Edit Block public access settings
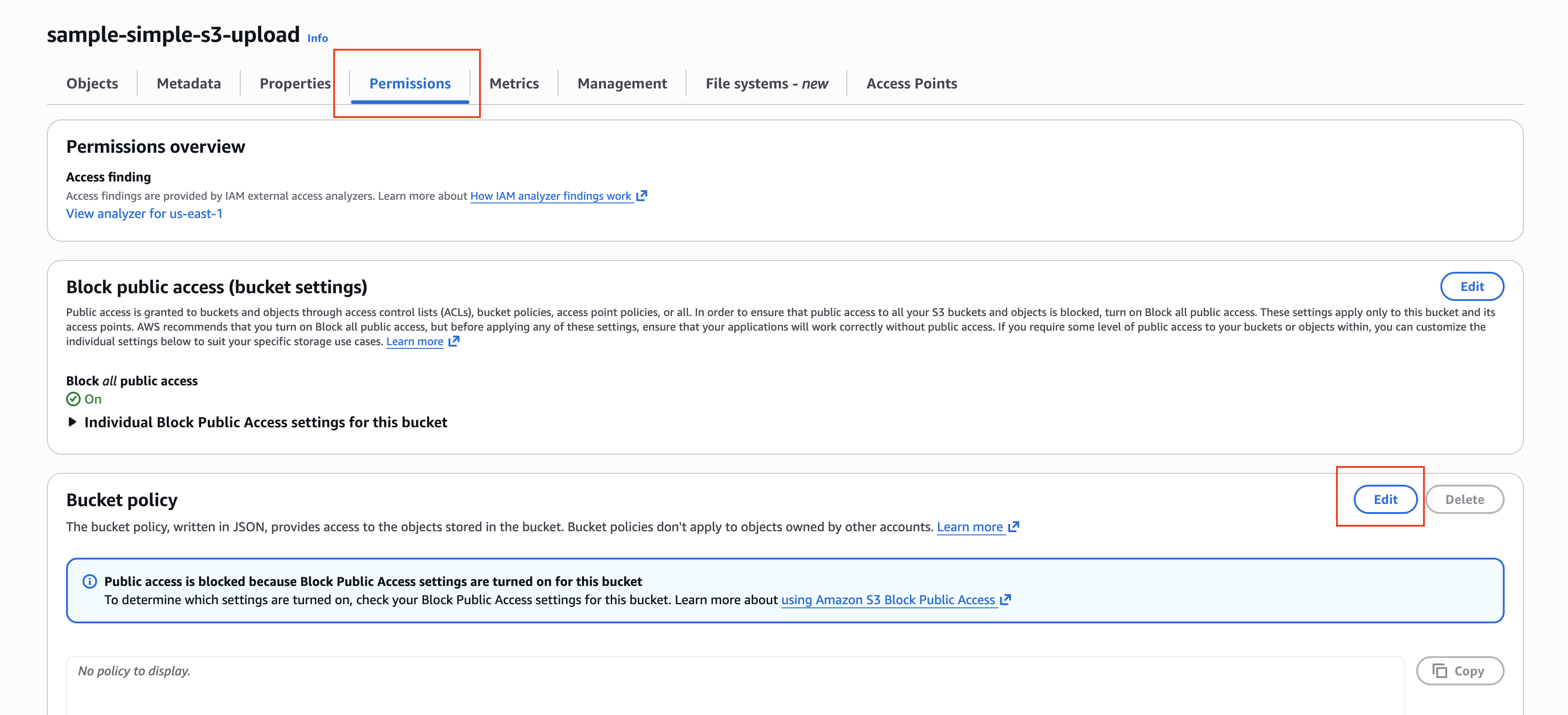 (x=1471, y=286)
